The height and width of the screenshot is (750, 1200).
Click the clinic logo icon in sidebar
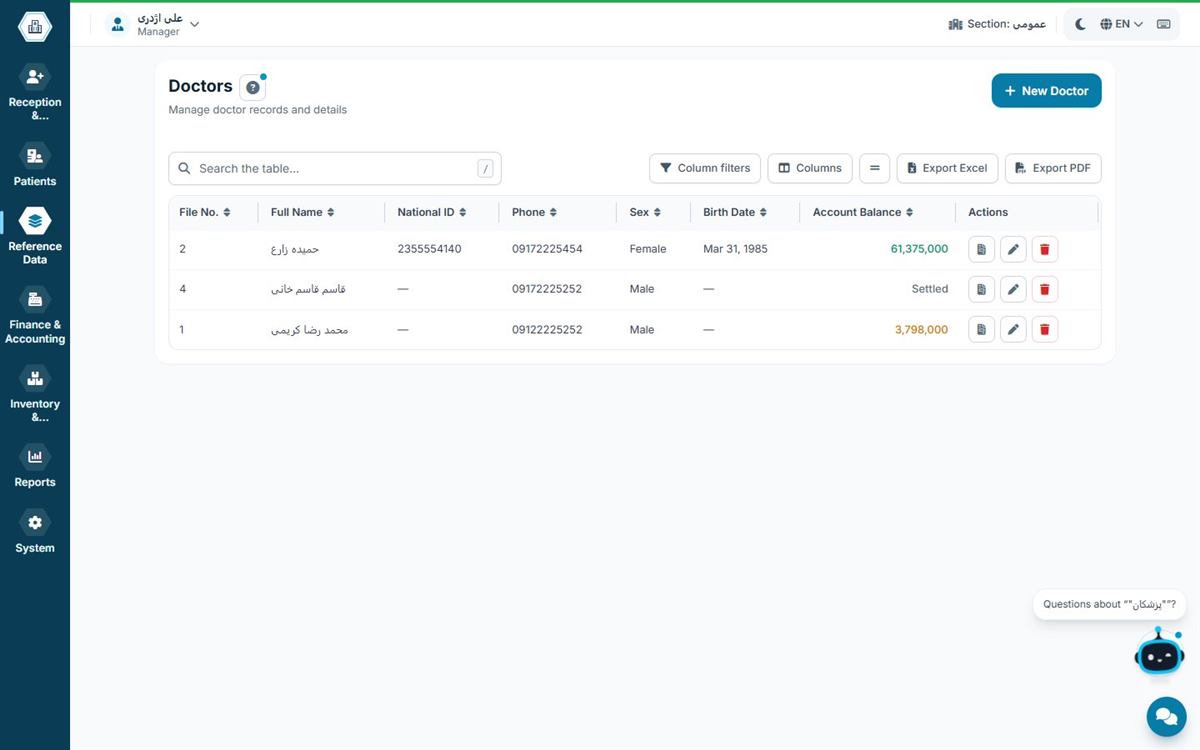(35, 27)
